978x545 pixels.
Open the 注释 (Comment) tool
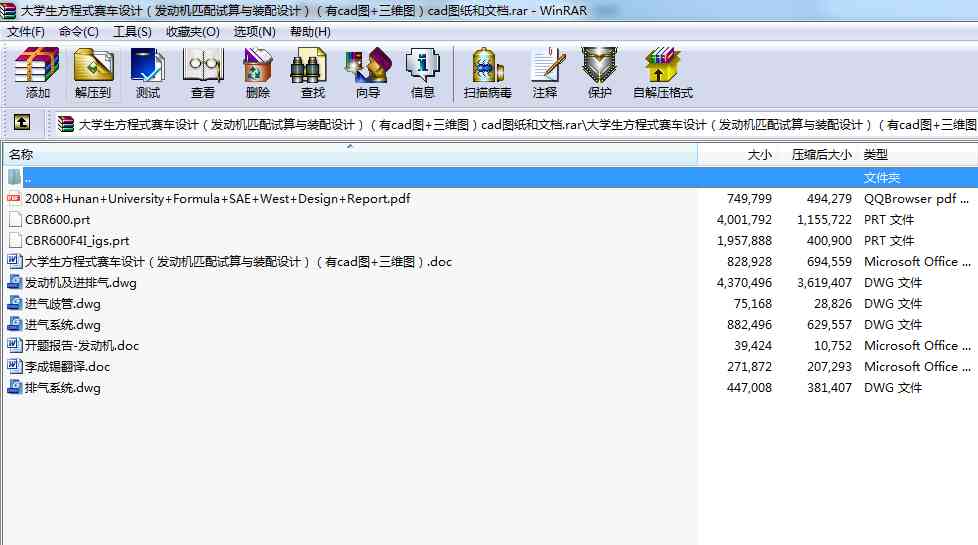545,73
